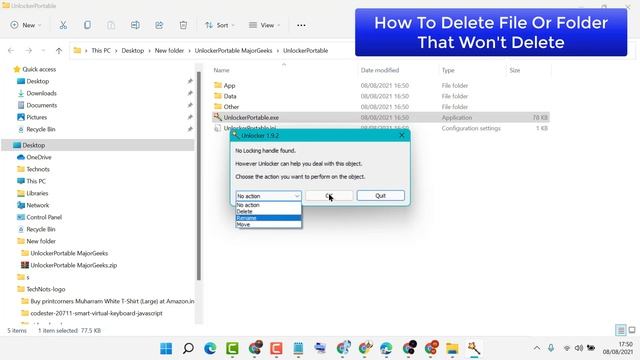Select Quick access in navigation pane
Image resolution: width=640 pixels, height=360 pixels.
[x=39, y=69]
